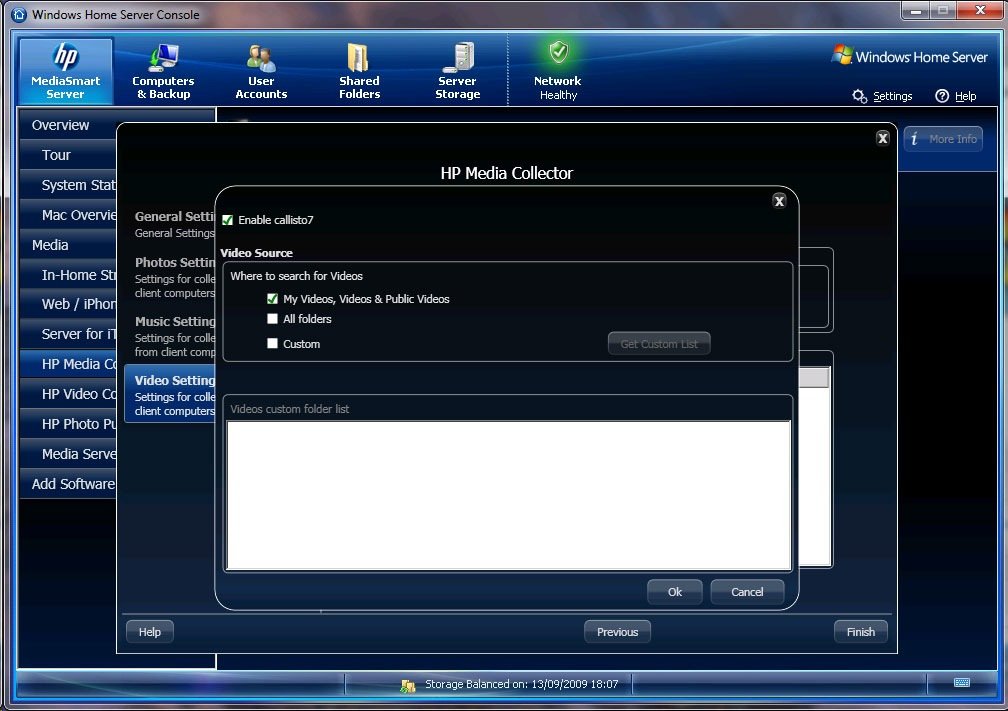Click the Get Custom List button

click(659, 344)
